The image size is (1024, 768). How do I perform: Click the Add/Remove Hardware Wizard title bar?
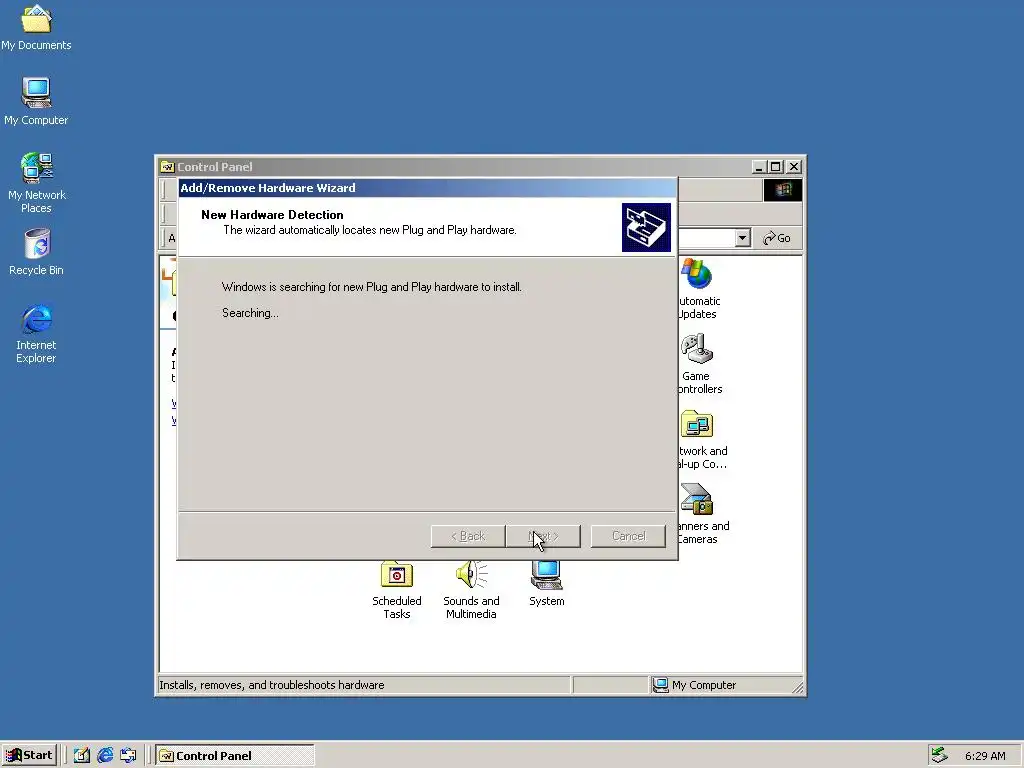point(428,188)
